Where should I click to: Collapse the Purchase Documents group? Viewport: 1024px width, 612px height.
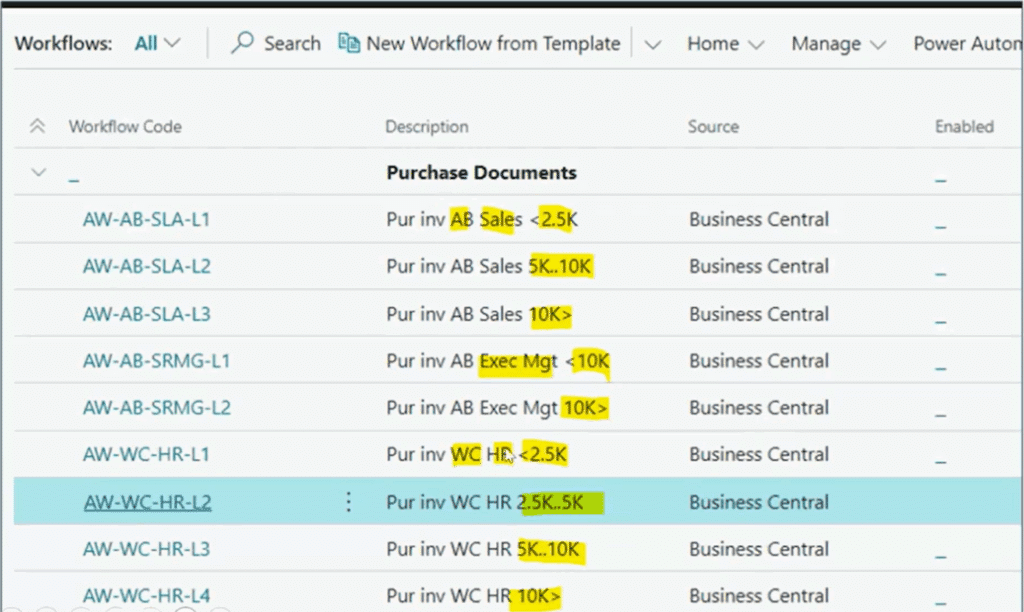[37, 171]
